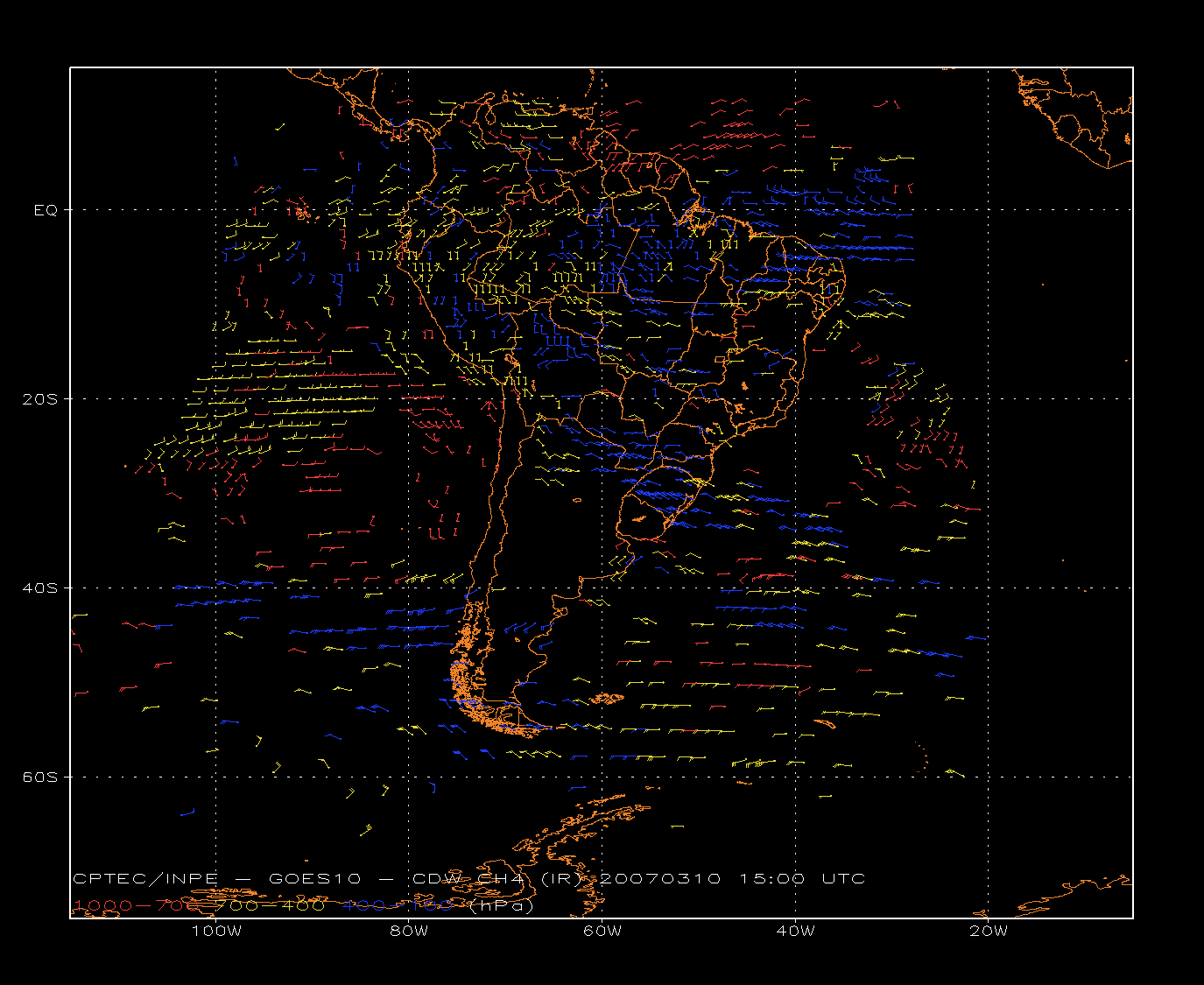Click the EQ latitude label

coord(46,210)
